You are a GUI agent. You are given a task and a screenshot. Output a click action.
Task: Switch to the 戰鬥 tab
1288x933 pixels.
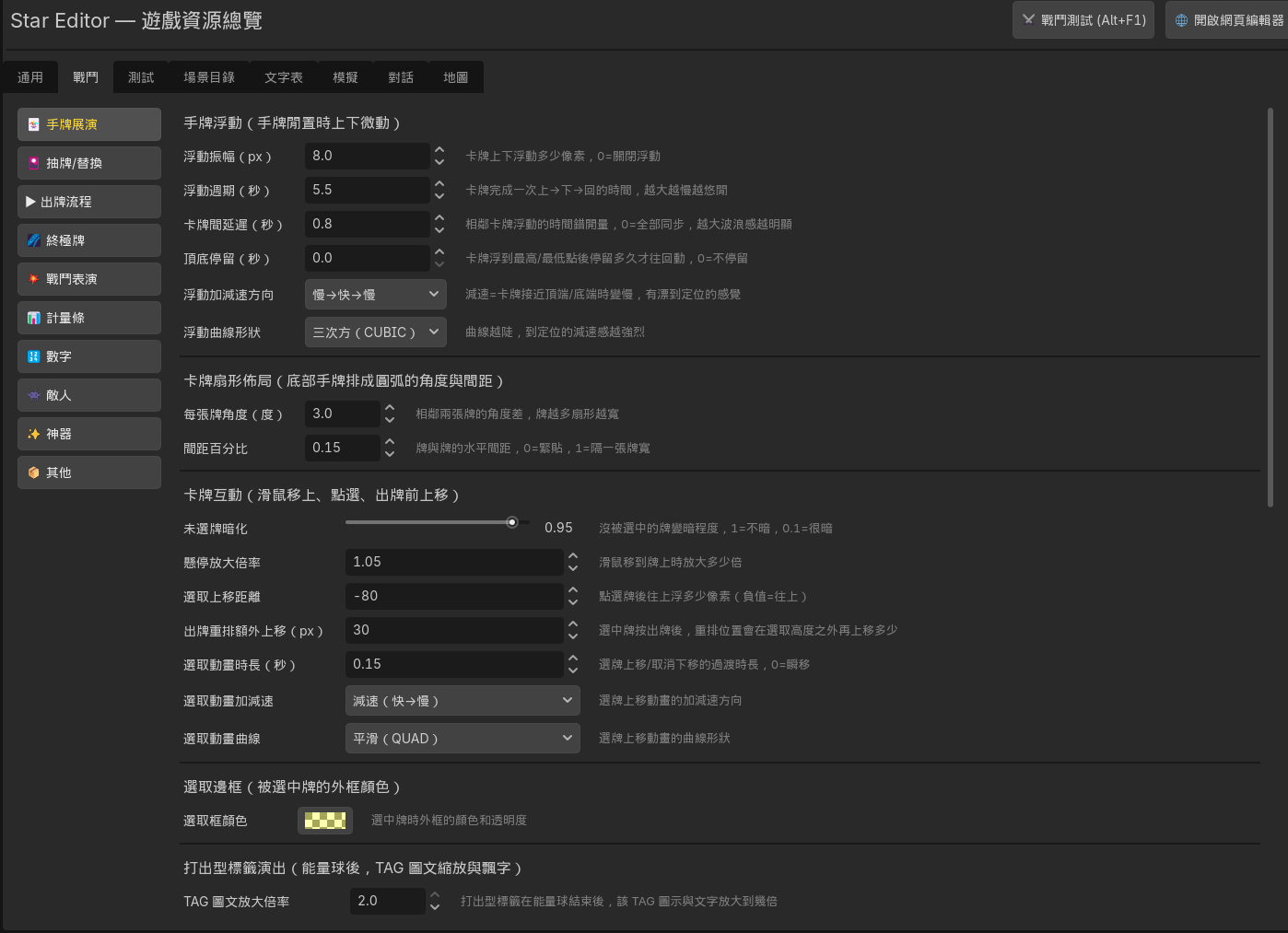coord(86,77)
